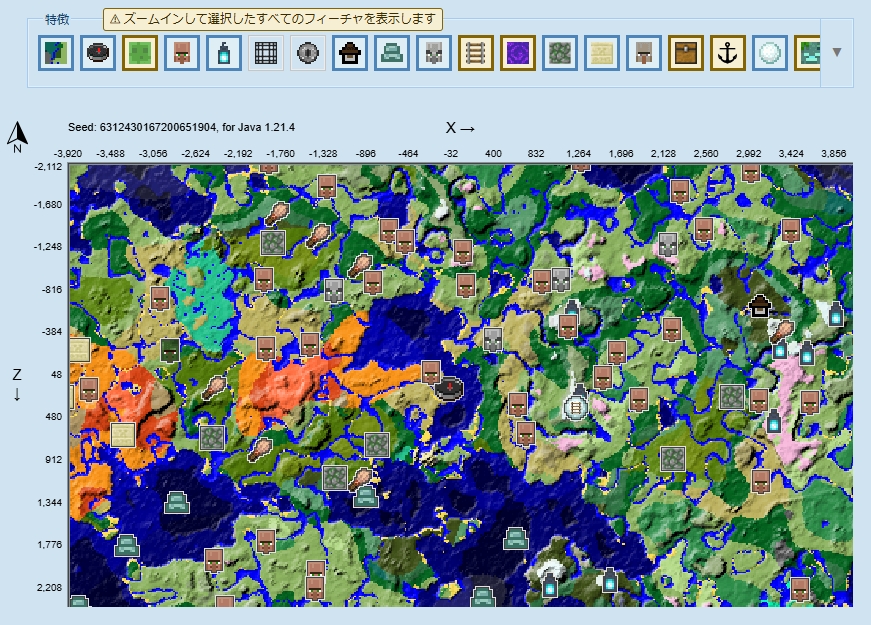The image size is (871, 625).
Task: Enable the Dungeon spawner cage icon
Action: (x=266, y=53)
